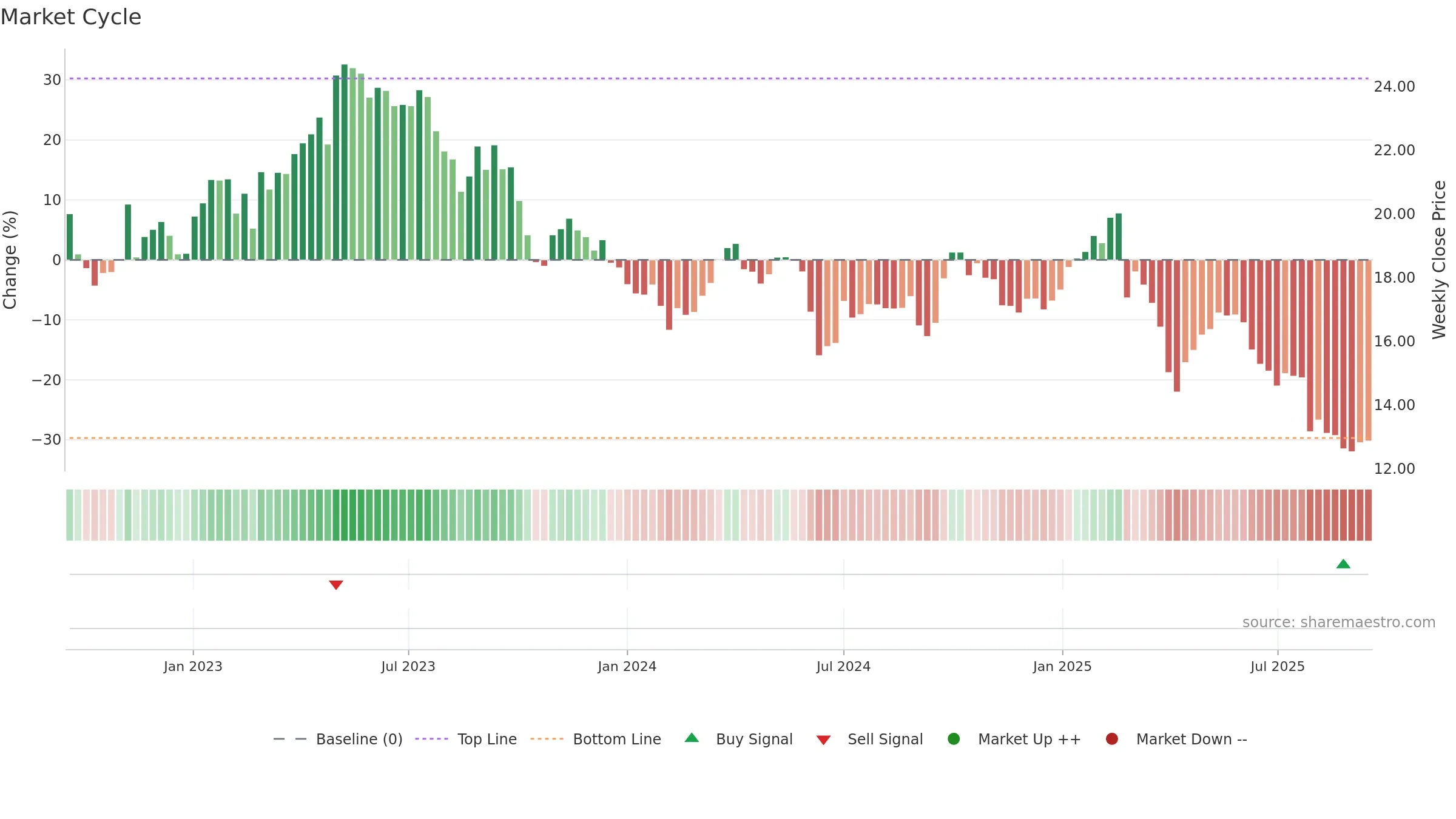The image size is (1456, 819).
Task: Click the orange dotted Bottom Line on chart
Action: (x=719, y=438)
